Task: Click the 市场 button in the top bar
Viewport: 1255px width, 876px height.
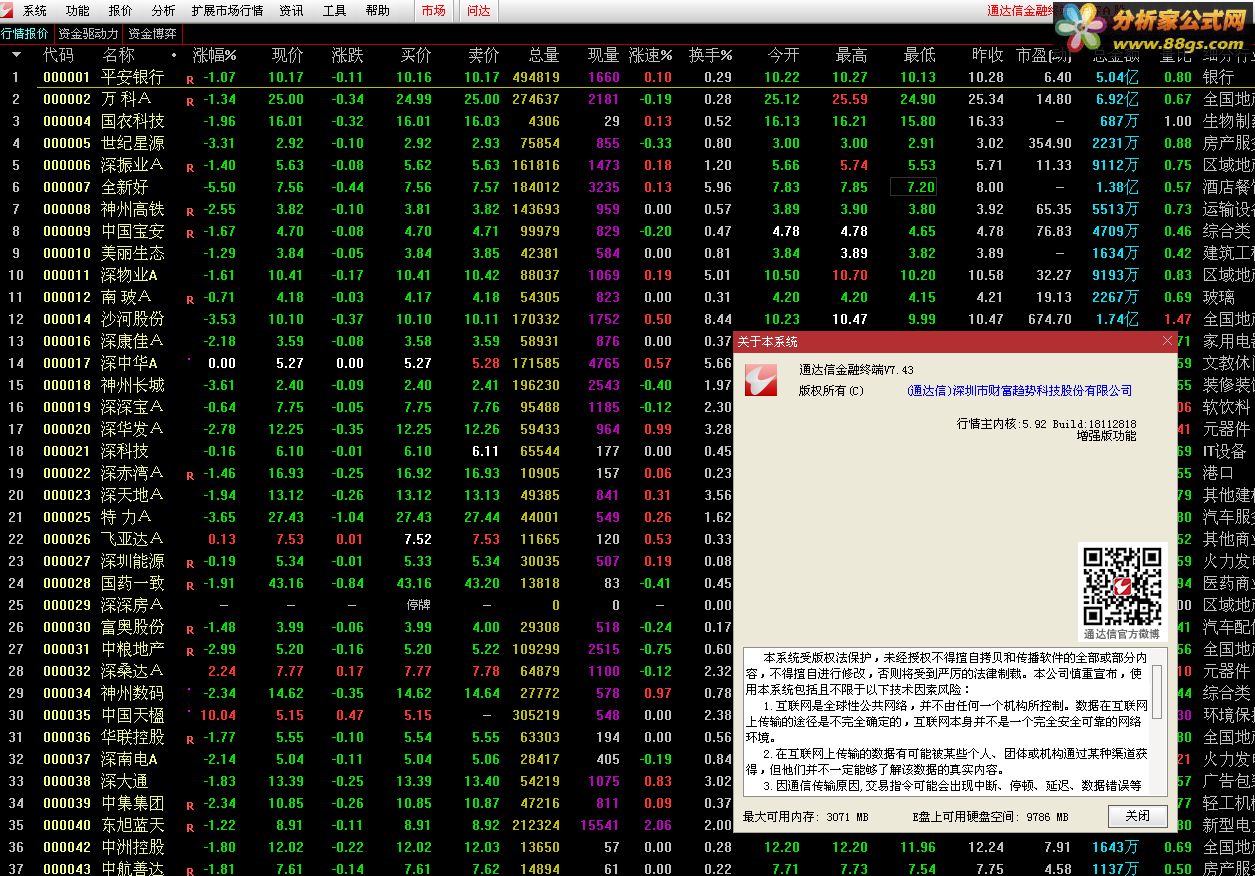Action: tap(433, 11)
